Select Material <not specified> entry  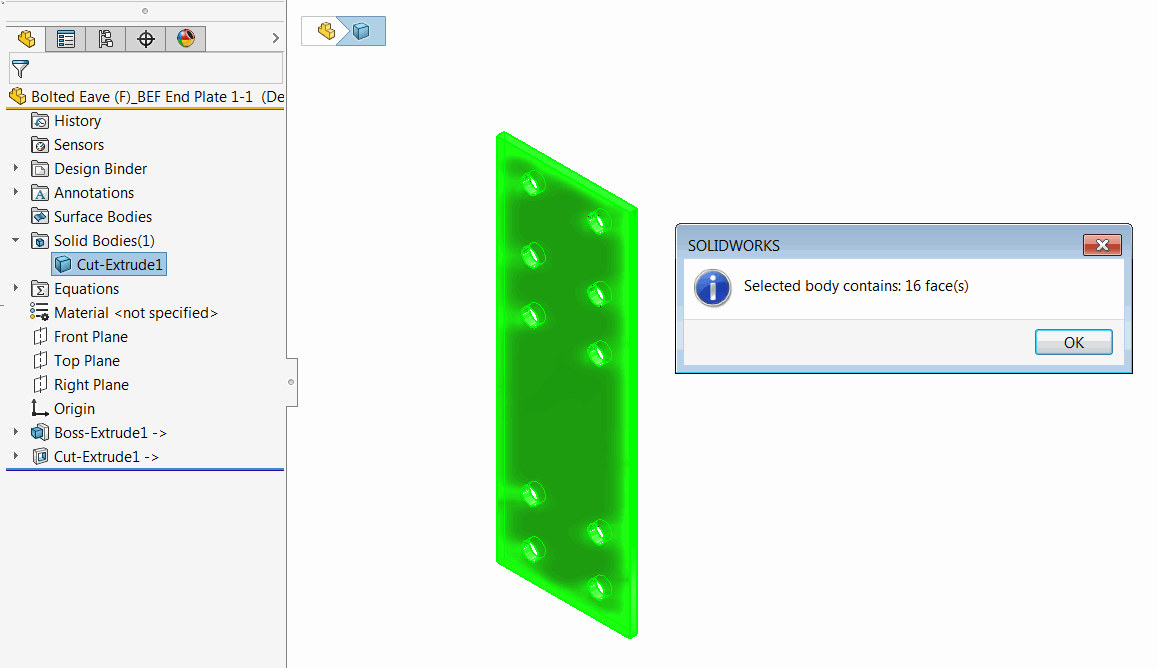[135, 313]
